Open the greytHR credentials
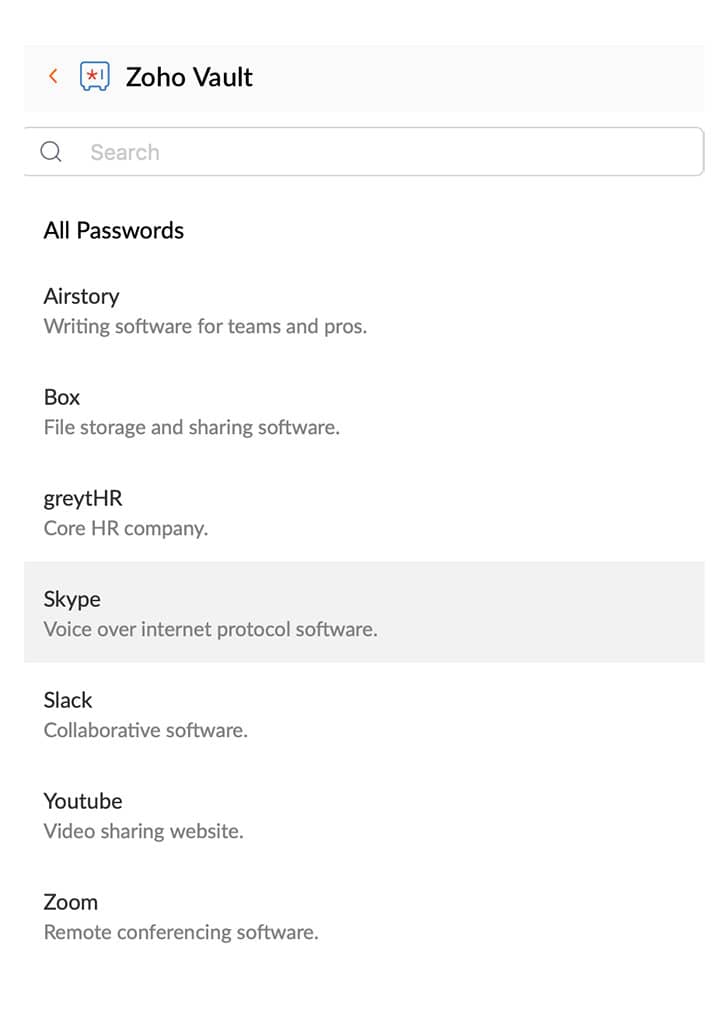Image resolution: width=722 pixels, height=1013 pixels. (x=83, y=498)
